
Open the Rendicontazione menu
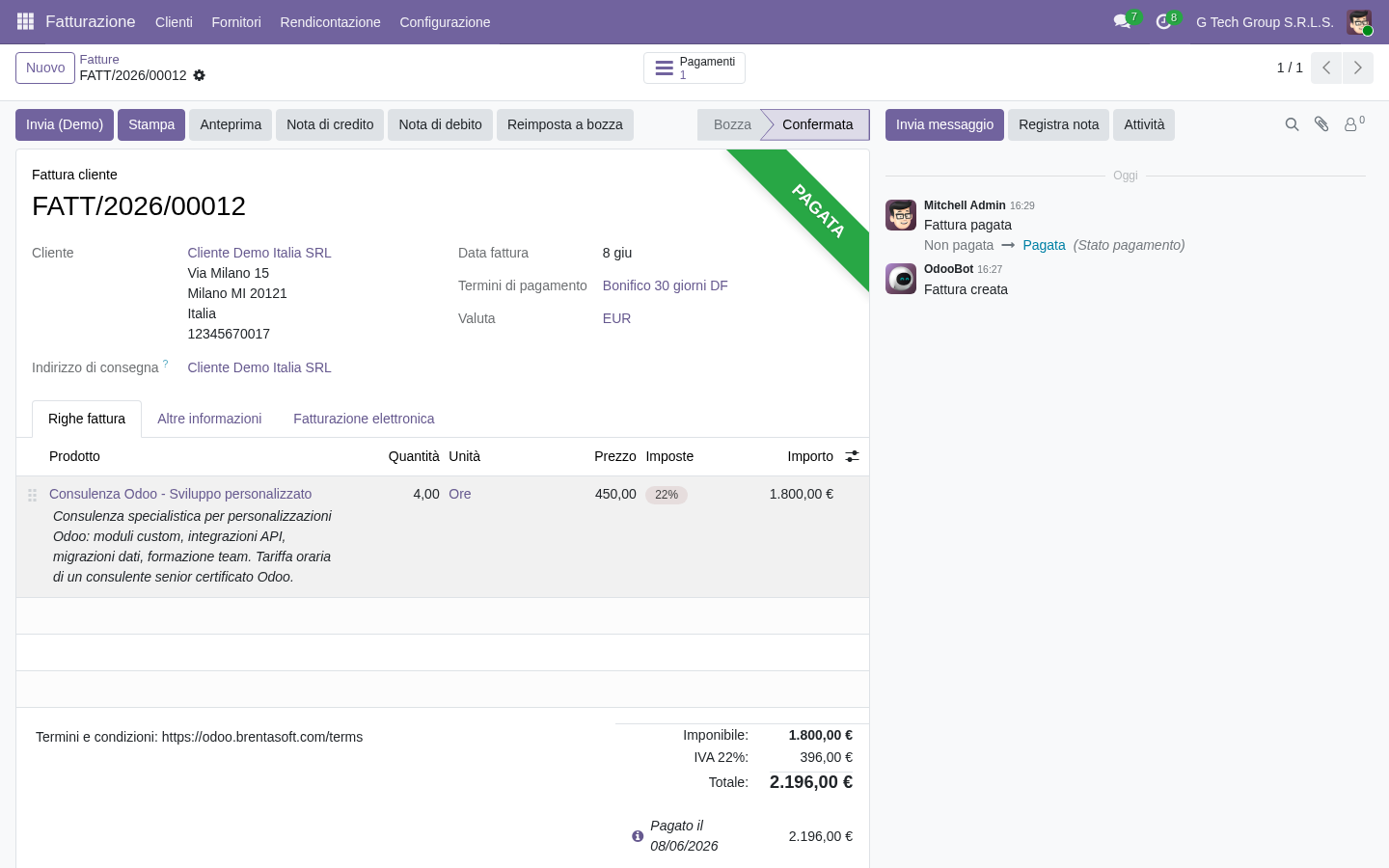(330, 22)
